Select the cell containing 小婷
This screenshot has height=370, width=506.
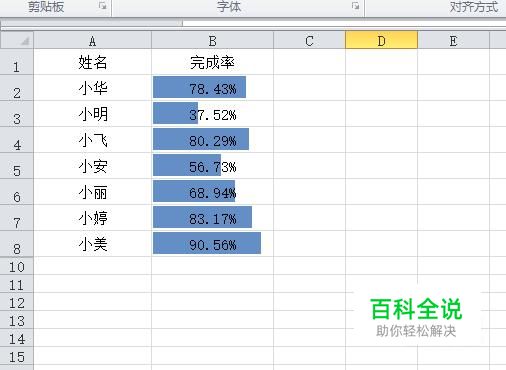point(93,218)
